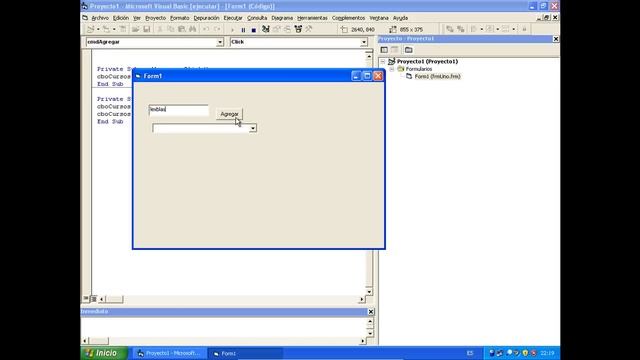The image size is (640, 360).
Task: Open Toolbox toolbar icon
Action: [x=309, y=29]
